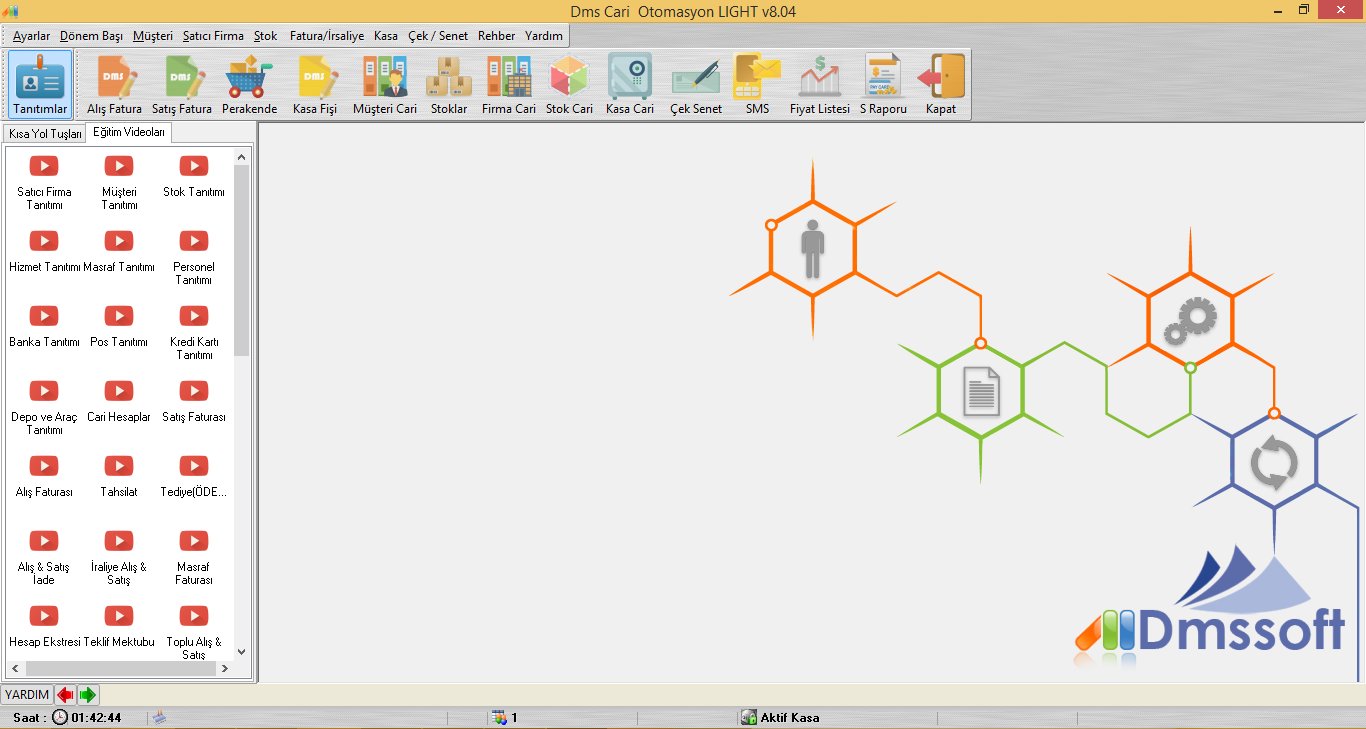Switch to the Kısa Yol Tuşları tab
Screen dimensions: 1366x729
pos(45,134)
